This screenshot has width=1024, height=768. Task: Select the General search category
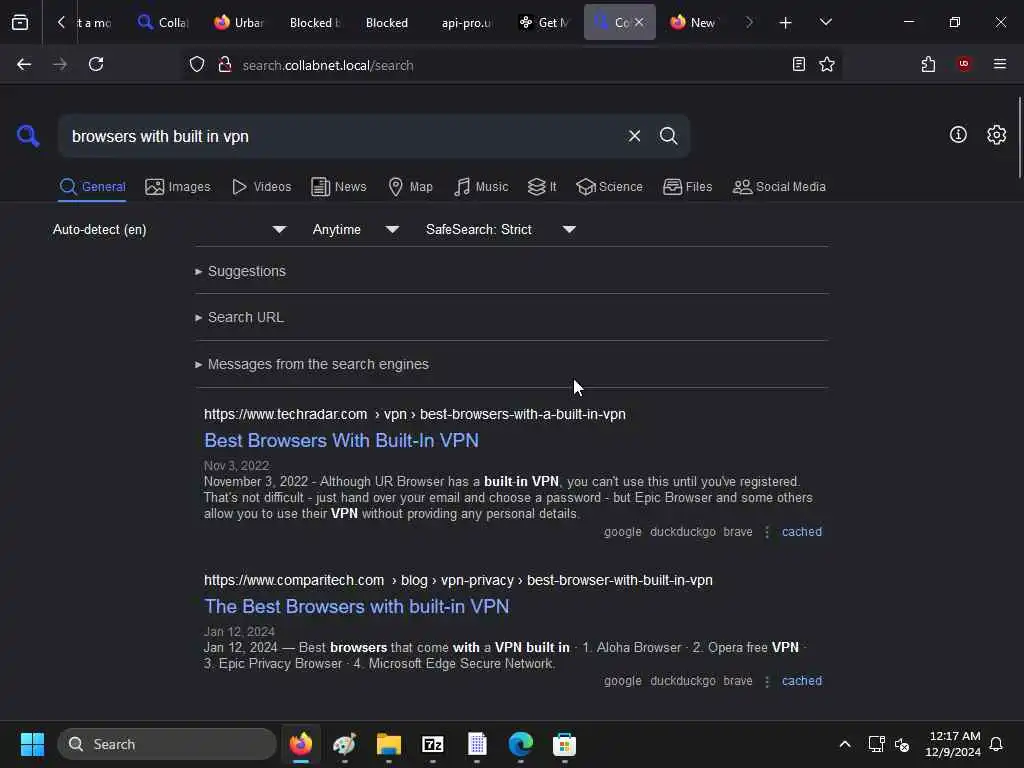tap(92, 187)
